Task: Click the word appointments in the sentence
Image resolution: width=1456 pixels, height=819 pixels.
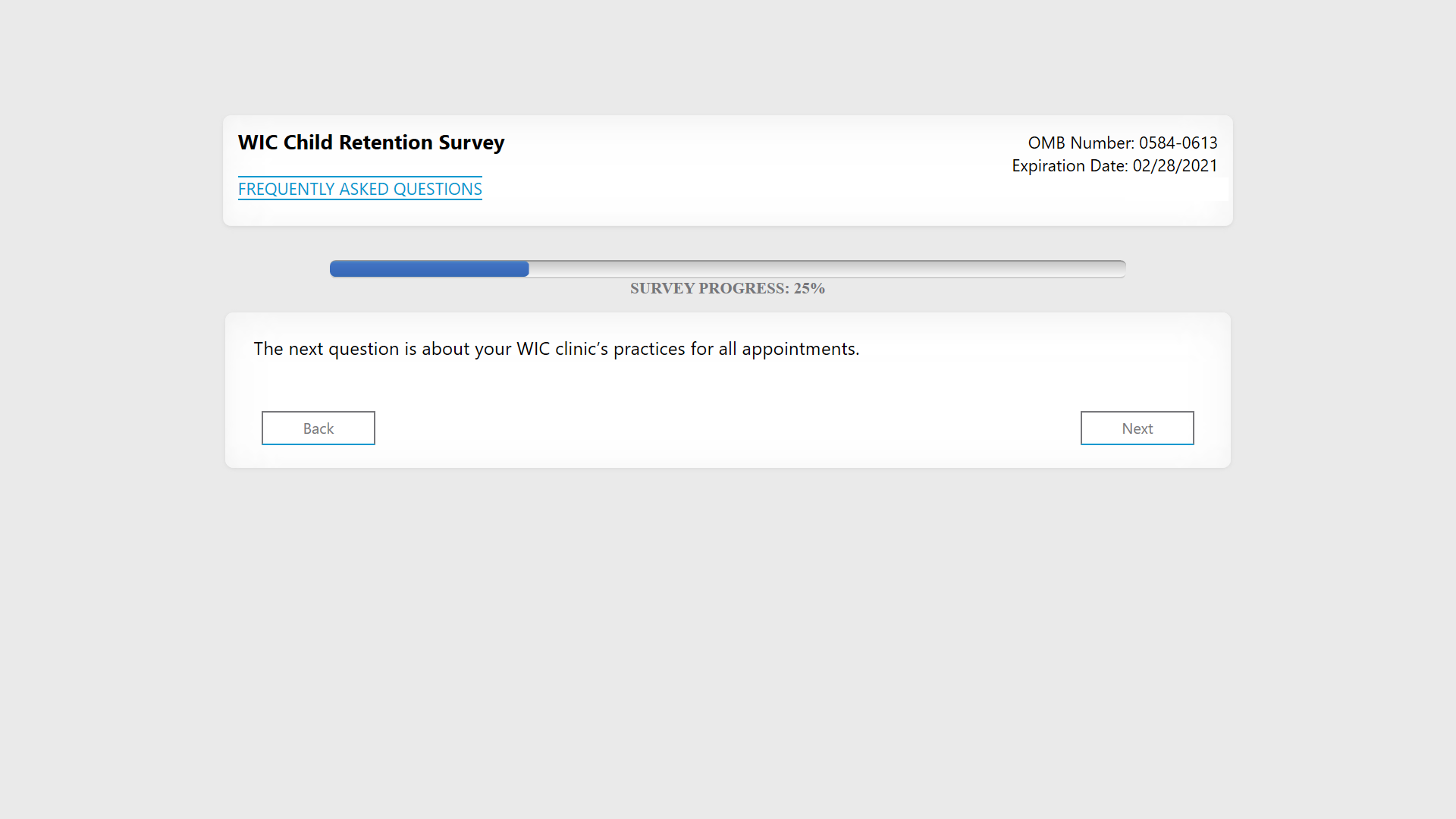Action: 800,349
